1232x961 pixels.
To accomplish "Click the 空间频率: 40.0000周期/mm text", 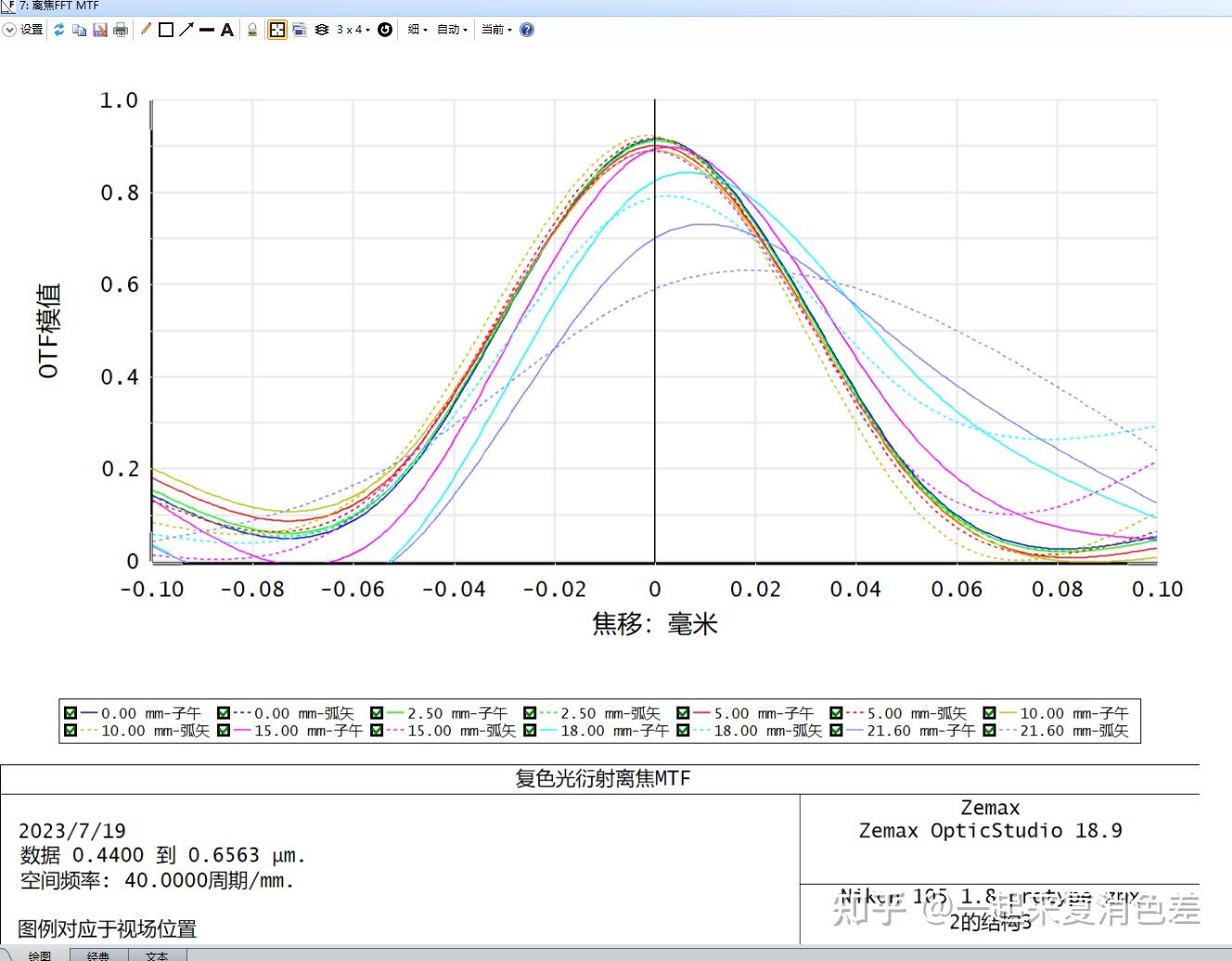I will click(157, 880).
